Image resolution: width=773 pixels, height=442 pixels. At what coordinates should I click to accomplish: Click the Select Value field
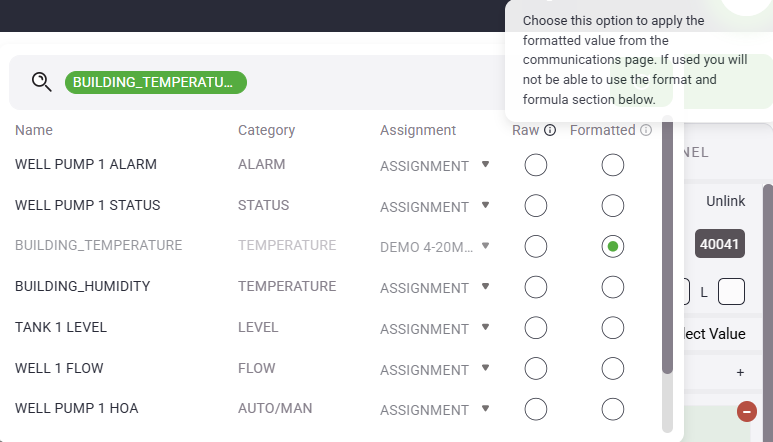pos(715,334)
